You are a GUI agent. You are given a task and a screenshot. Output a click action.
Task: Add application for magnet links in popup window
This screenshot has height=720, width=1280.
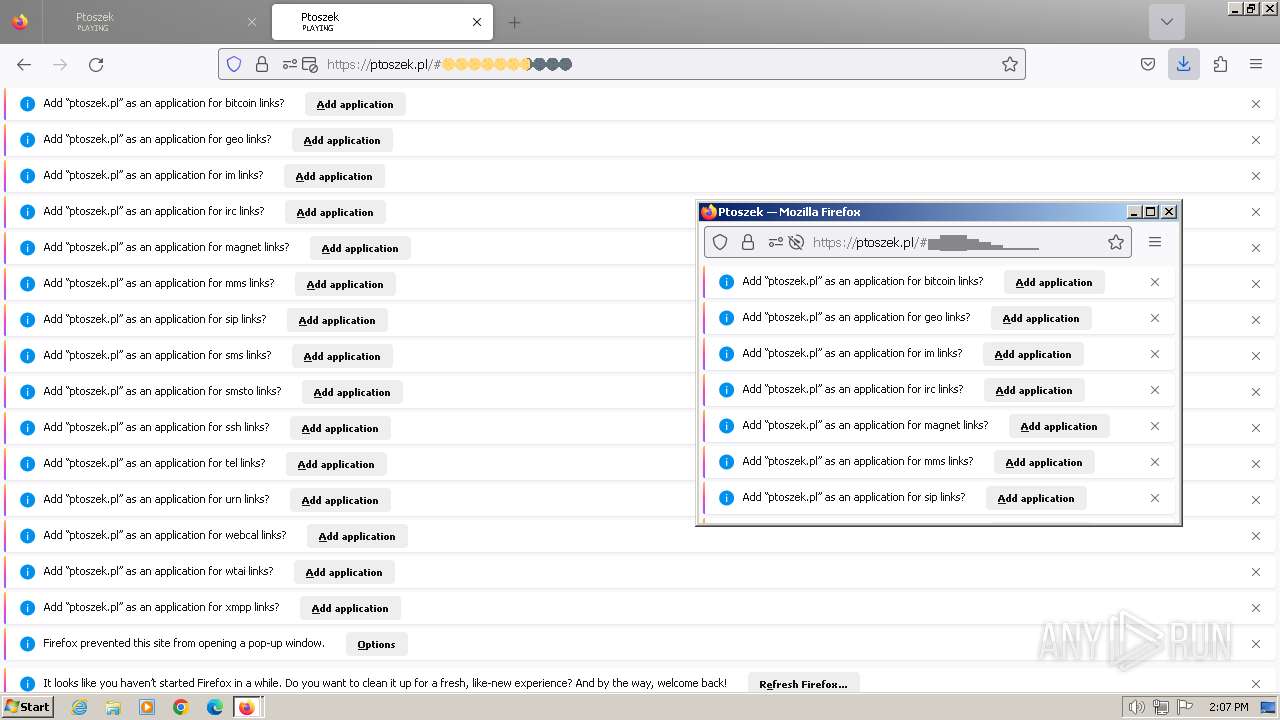coord(1059,426)
